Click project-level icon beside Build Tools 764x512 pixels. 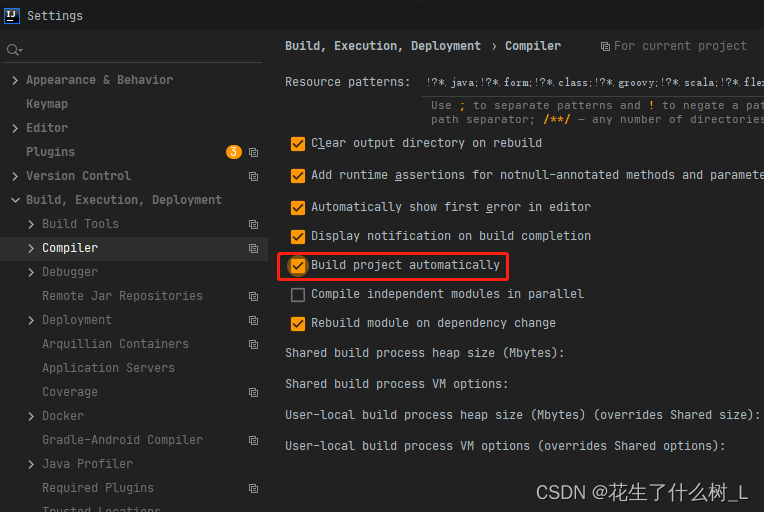(254, 225)
